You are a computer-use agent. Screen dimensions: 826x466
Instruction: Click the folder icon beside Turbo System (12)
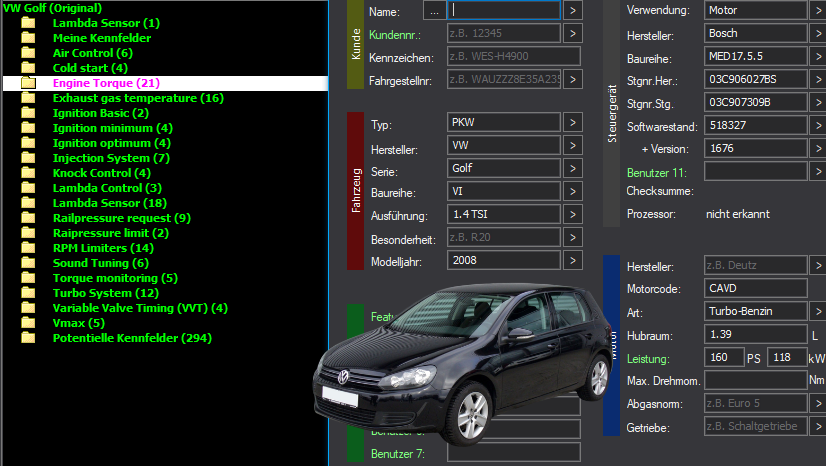pos(28,293)
